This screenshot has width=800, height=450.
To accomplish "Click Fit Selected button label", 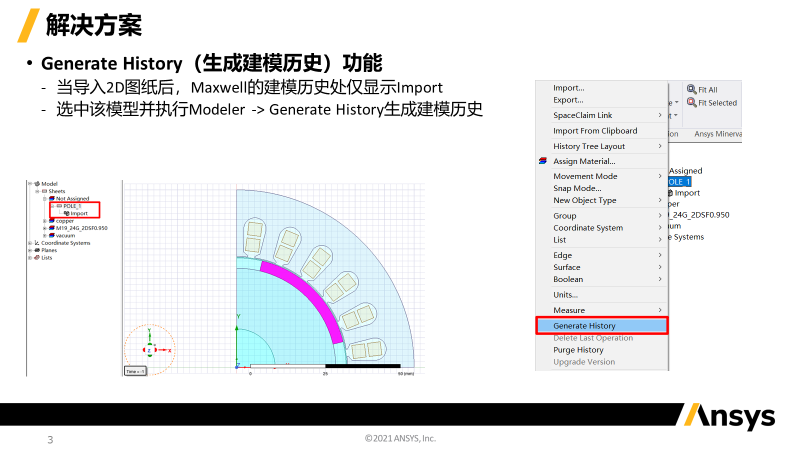I will pyautogui.click(x=717, y=103).
